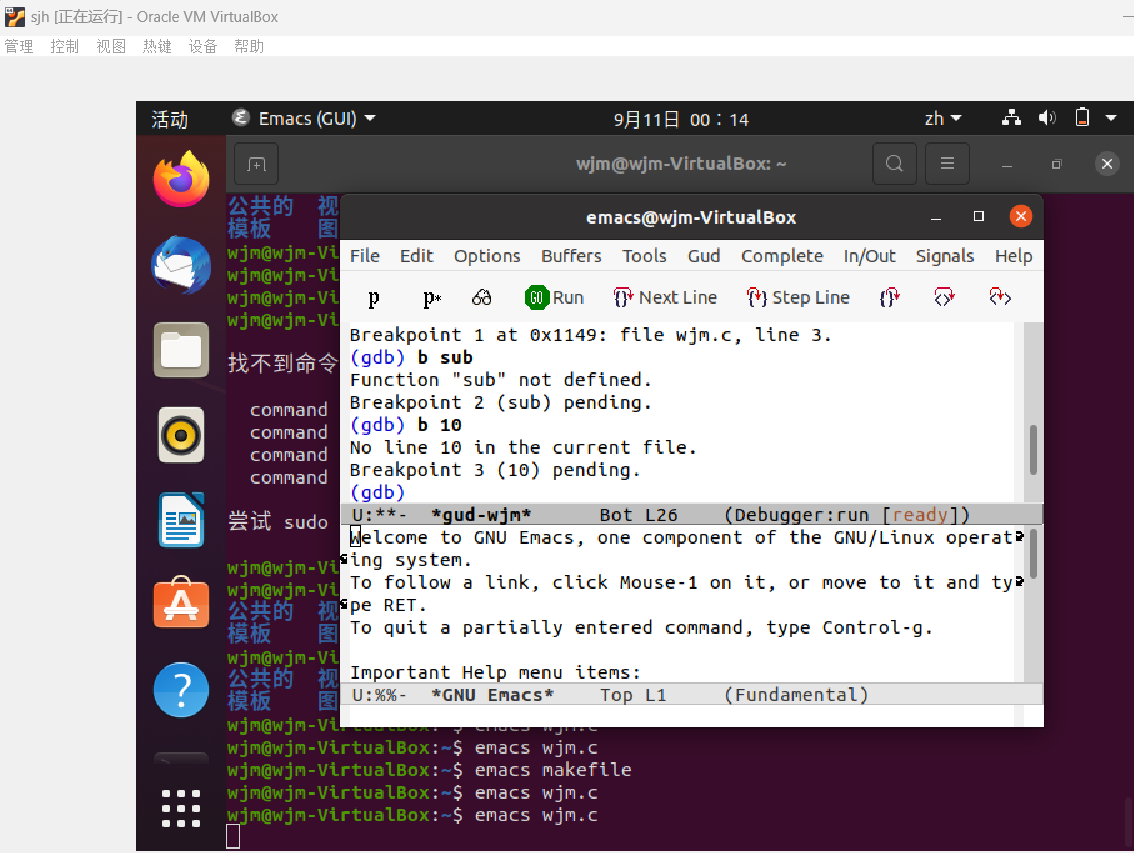Open the Help menu in Emacs
The image size is (1134, 853).
(1013, 256)
